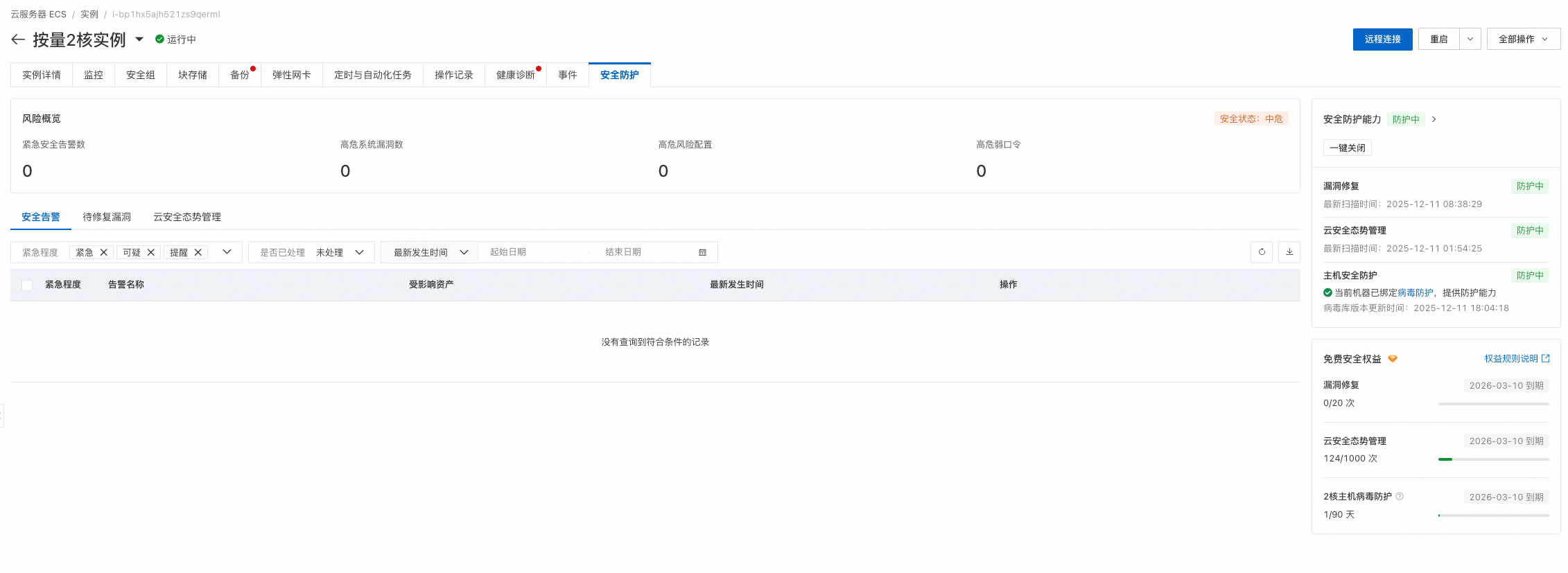Screen dimensions: 1568x573
Task: Select the 备份 tab
Action: pos(240,75)
